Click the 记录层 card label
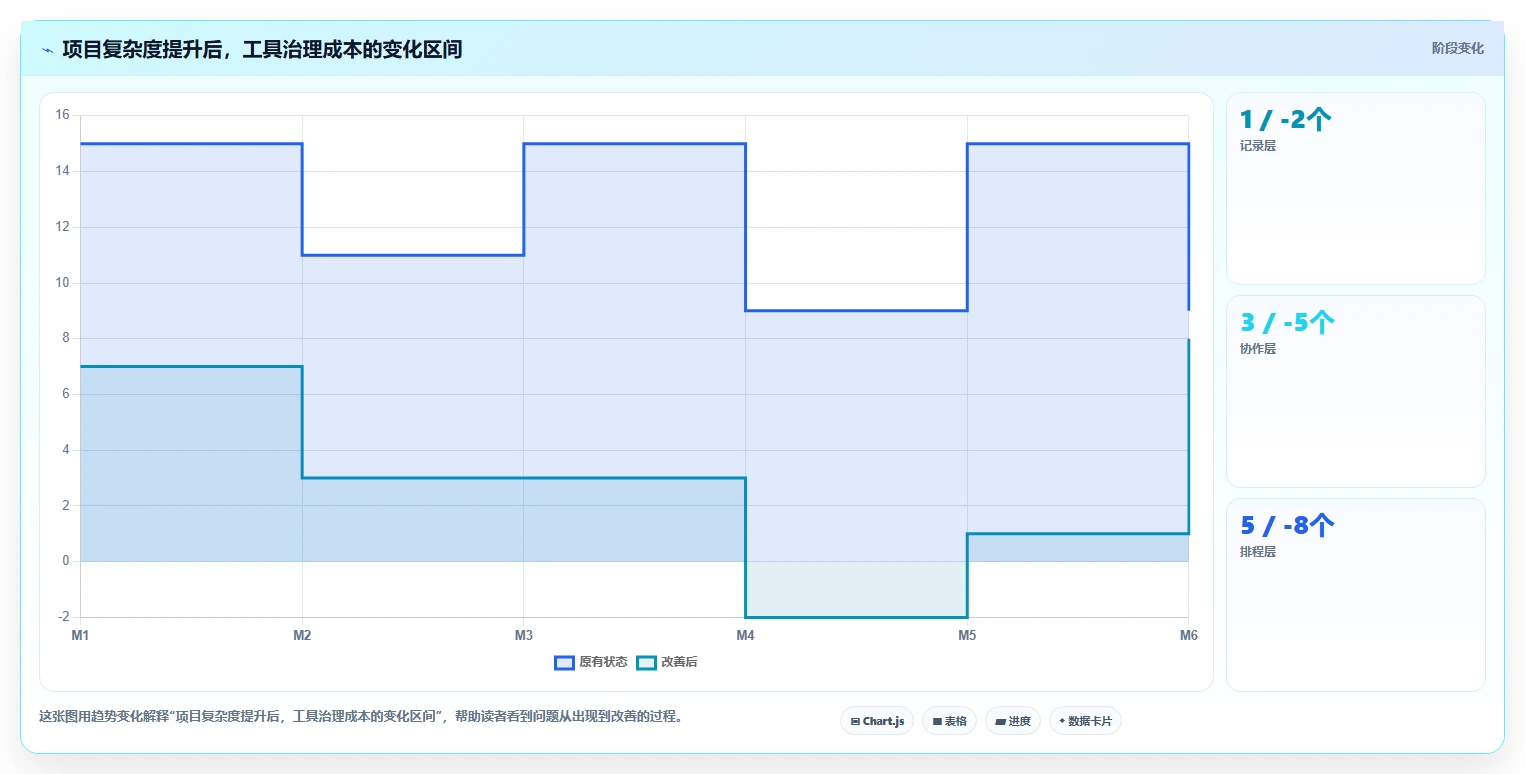The image size is (1525, 774). (x=1258, y=146)
